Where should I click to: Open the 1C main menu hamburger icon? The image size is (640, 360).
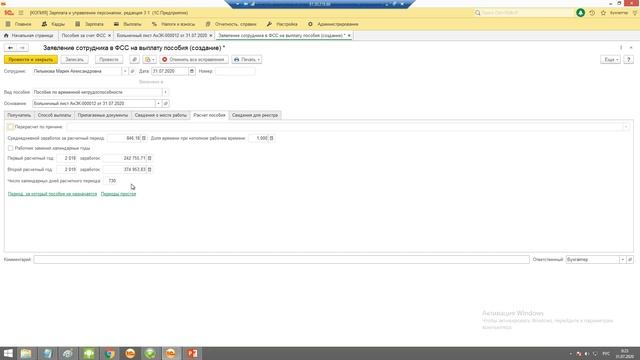click(21, 13)
